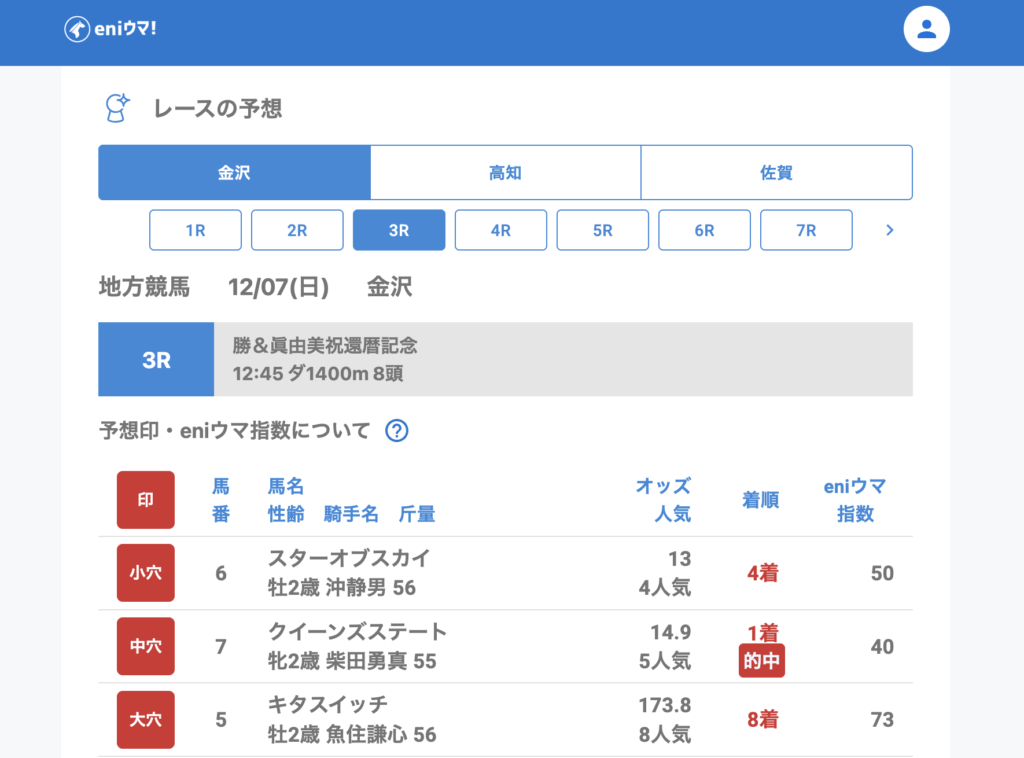Go to race 6R
Viewport: 1024px width, 758px height.
point(704,230)
